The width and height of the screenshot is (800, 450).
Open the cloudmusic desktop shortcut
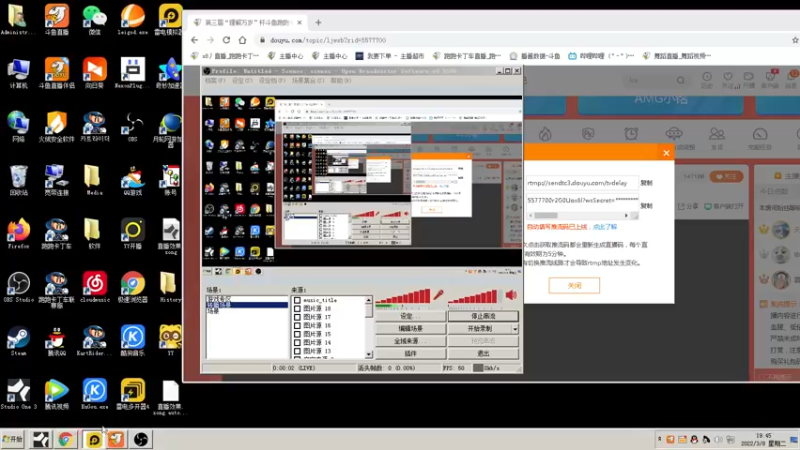coord(94,287)
